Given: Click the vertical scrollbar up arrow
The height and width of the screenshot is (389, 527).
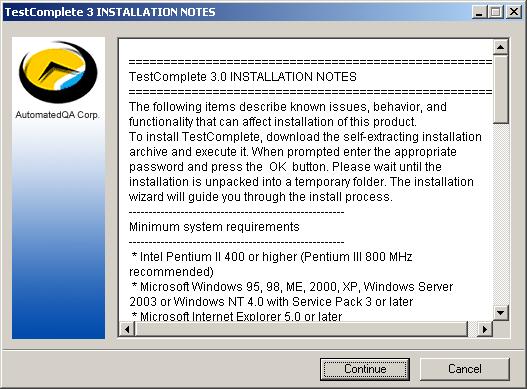Looking at the screenshot, I should pos(500,47).
